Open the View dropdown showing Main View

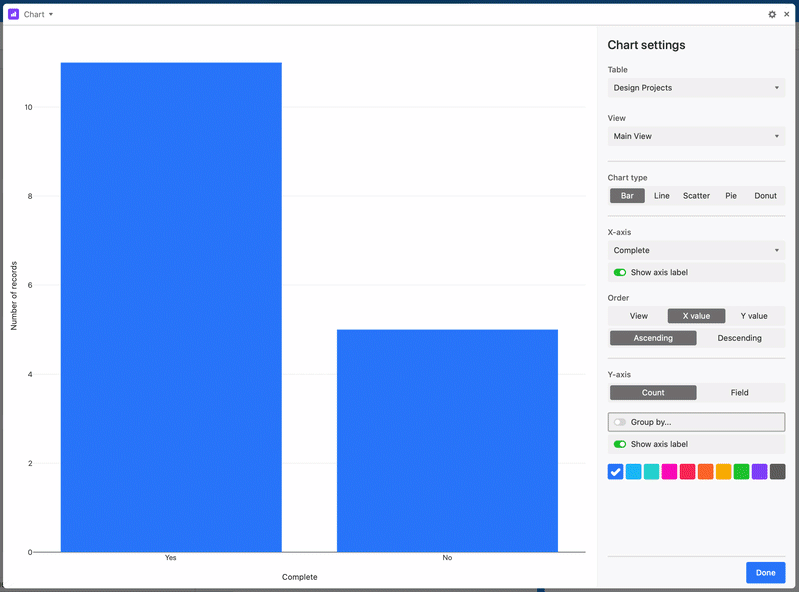[696, 136]
